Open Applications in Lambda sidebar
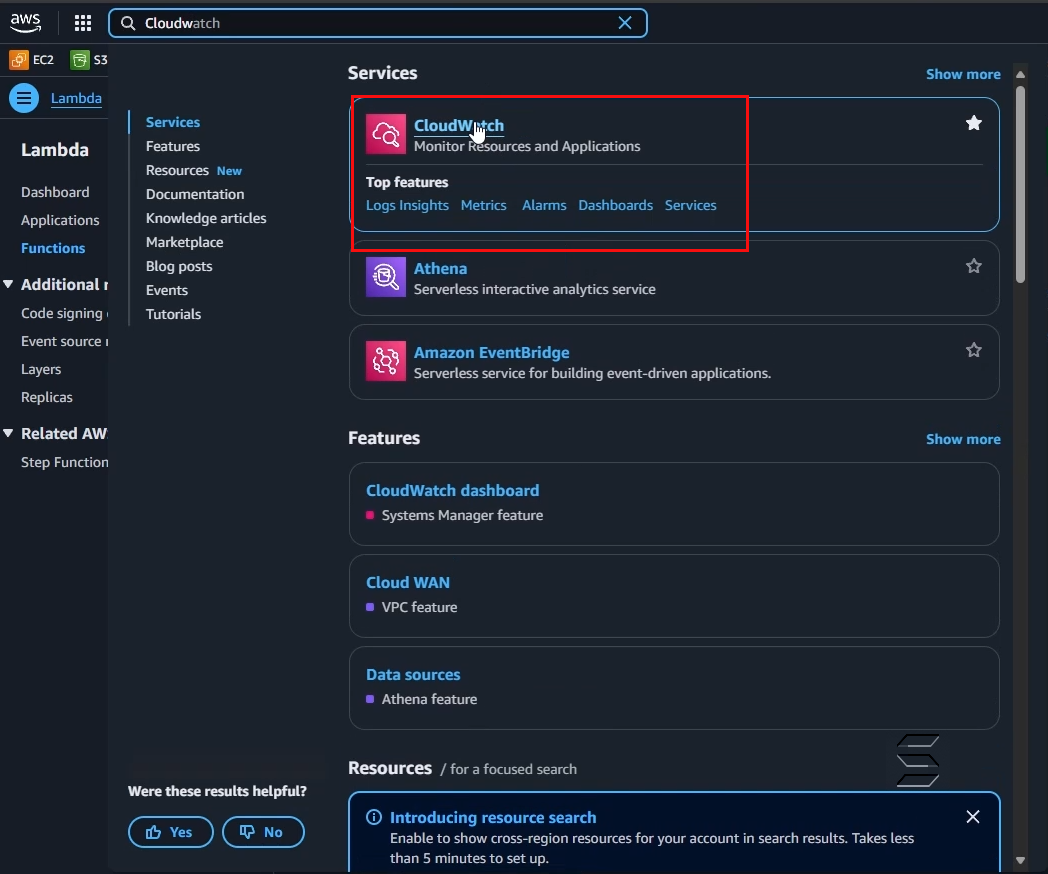The height and width of the screenshot is (874, 1048). [x=60, y=221]
